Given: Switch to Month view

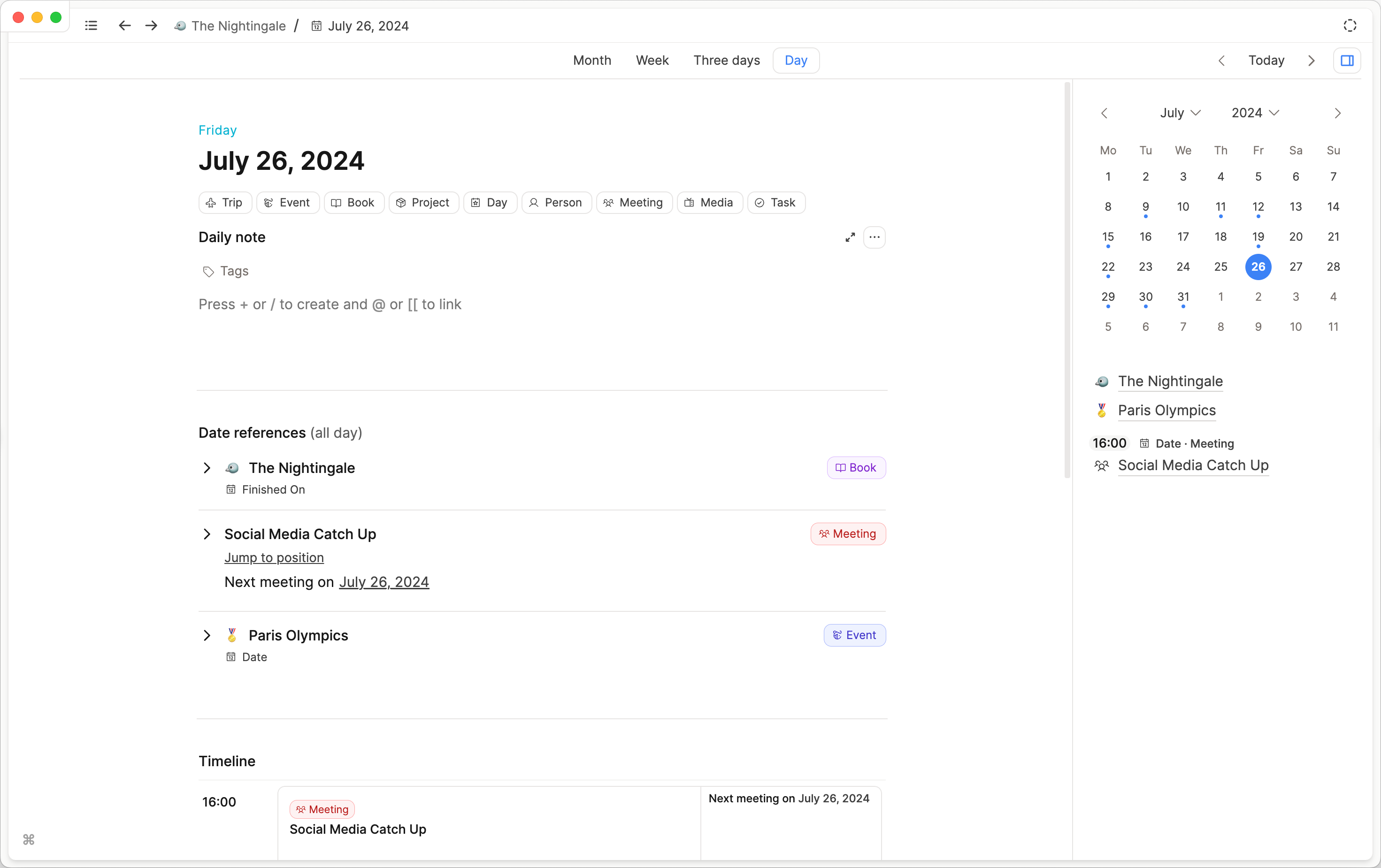Looking at the screenshot, I should tap(592, 61).
